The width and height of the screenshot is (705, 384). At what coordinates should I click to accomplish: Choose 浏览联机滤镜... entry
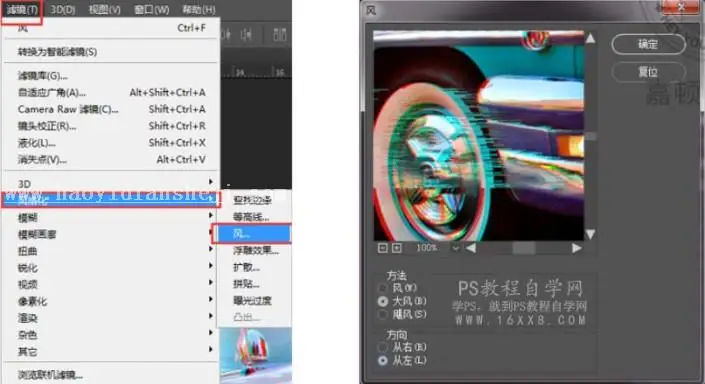pos(111,374)
